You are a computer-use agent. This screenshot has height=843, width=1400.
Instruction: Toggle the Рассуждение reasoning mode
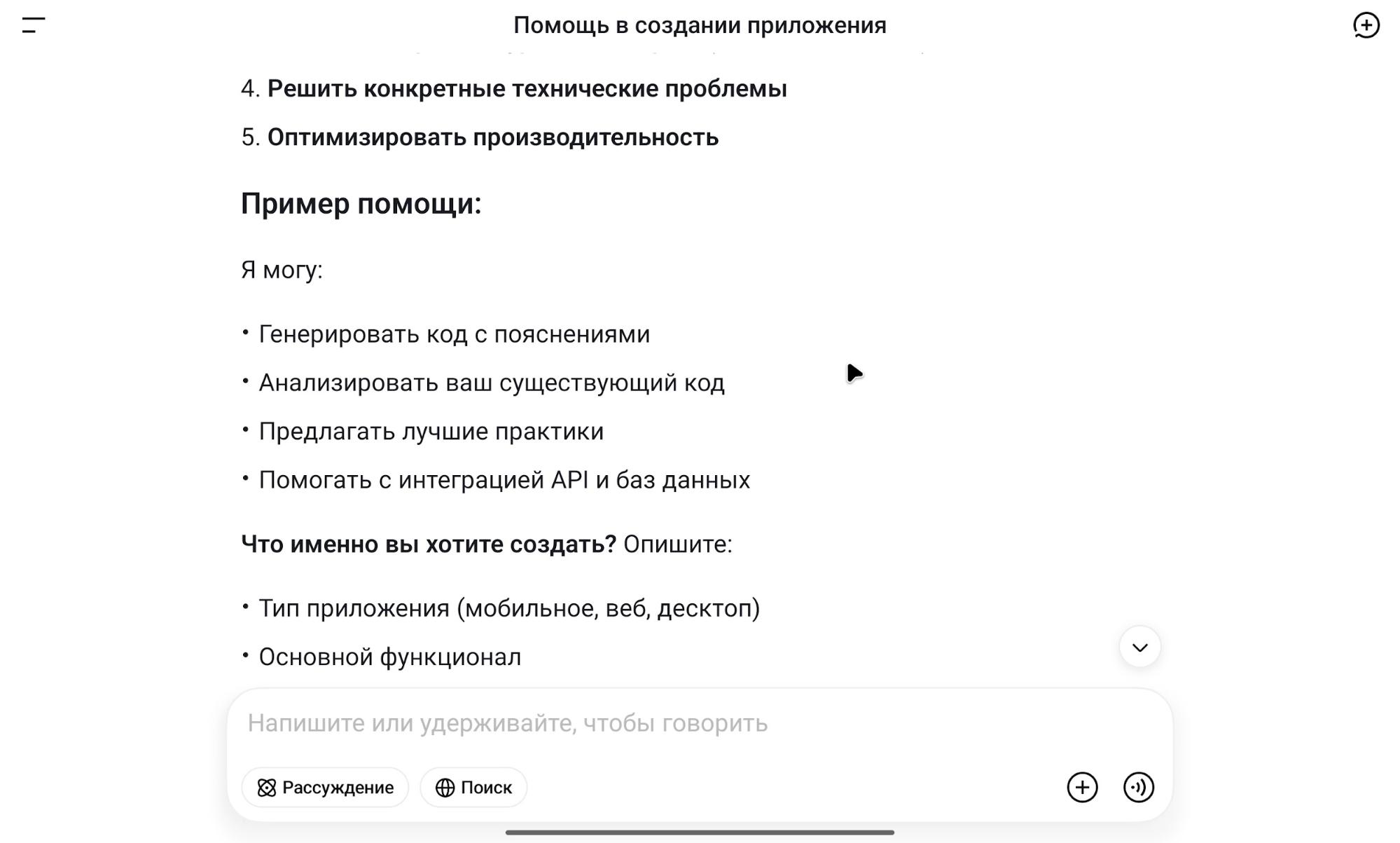point(325,788)
